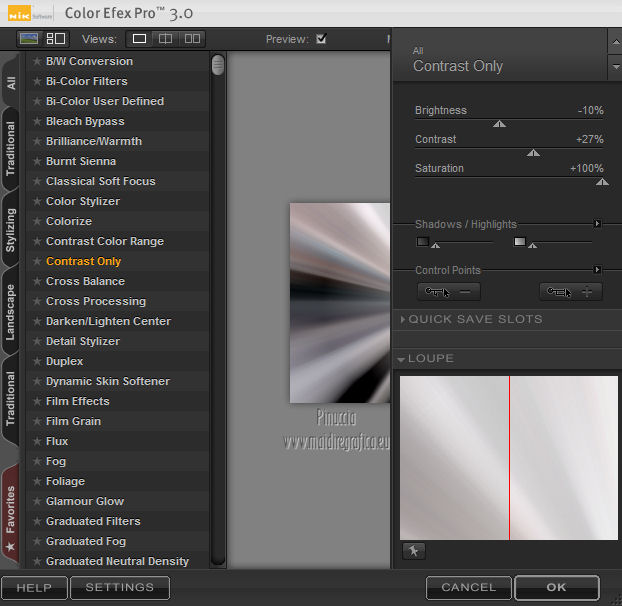Screen dimensions: 622x606
Task: Open the Landscape category tab
Action: pos(11,312)
